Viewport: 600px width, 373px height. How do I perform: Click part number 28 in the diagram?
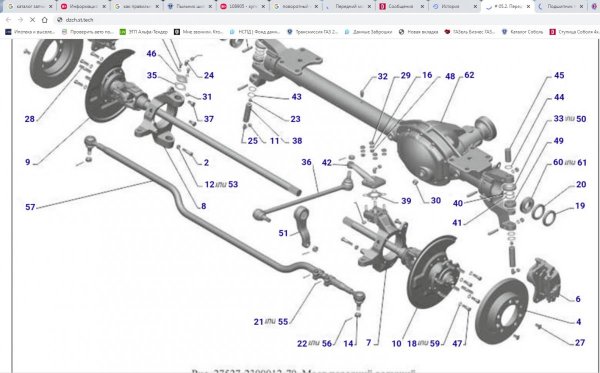(29, 119)
